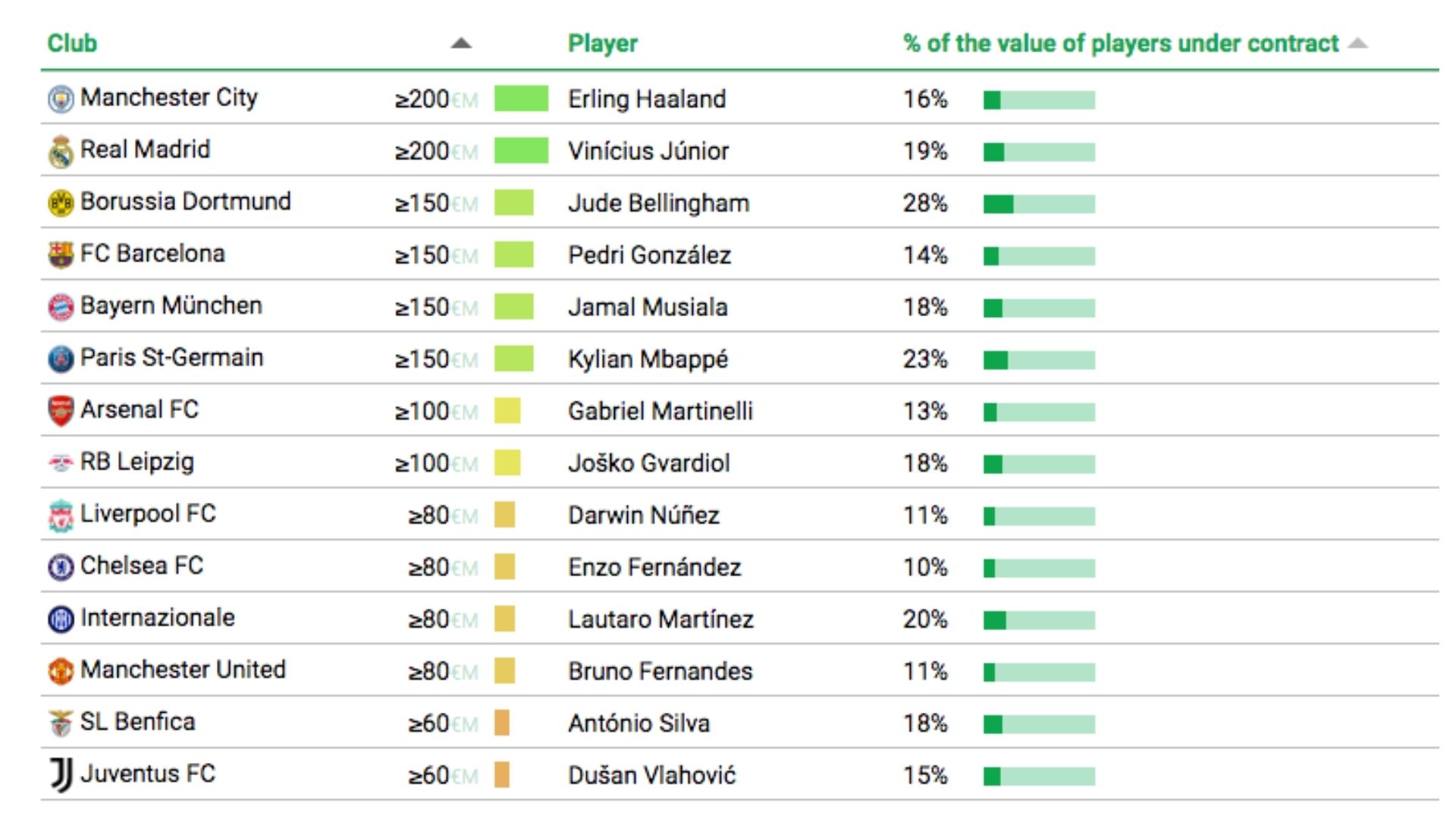Click the Bayern München crest icon

pyautogui.click(x=61, y=306)
